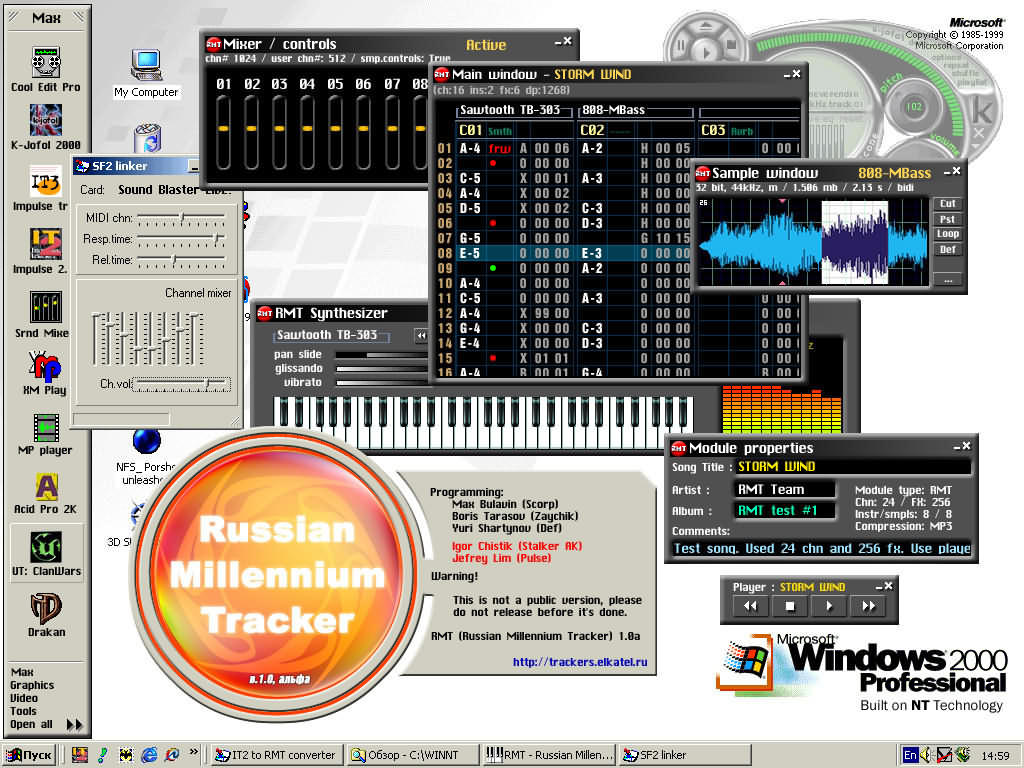Click the Def button in Sample window

point(947,249)
